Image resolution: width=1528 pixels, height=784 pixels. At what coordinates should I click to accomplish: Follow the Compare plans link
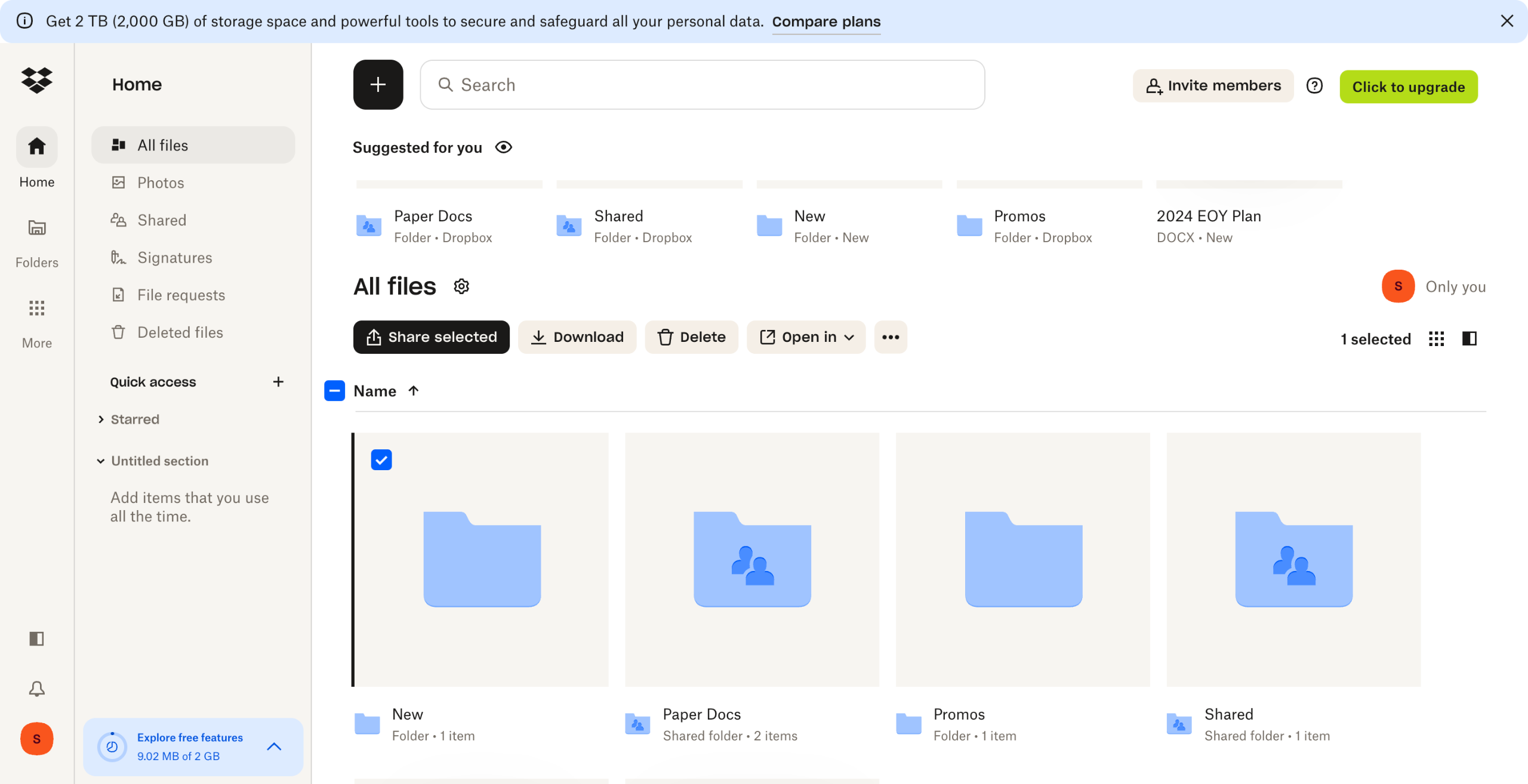pos(826,21)
